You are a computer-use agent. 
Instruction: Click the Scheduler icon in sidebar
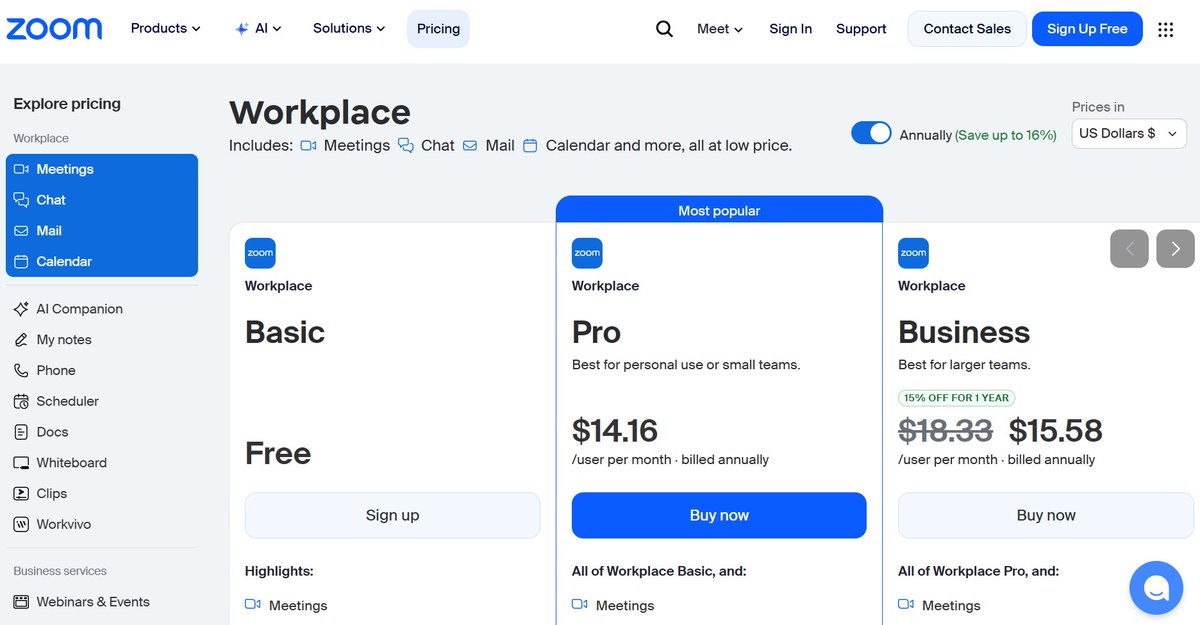(x=21, y=401)
